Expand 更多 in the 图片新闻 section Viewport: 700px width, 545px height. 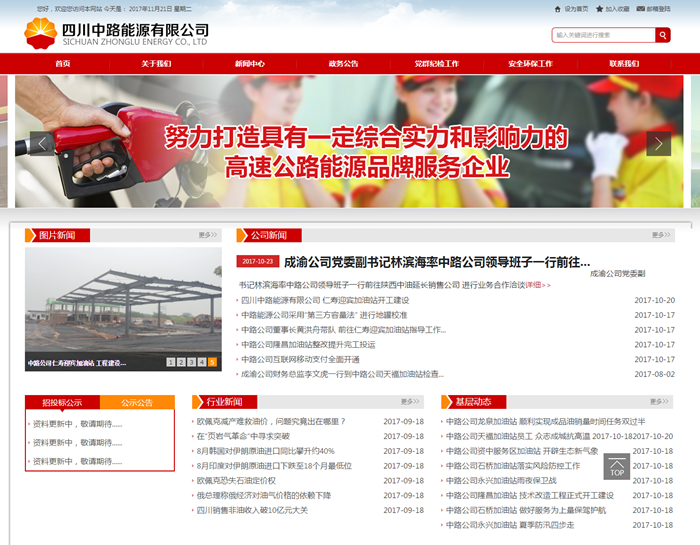coord(207,235)
